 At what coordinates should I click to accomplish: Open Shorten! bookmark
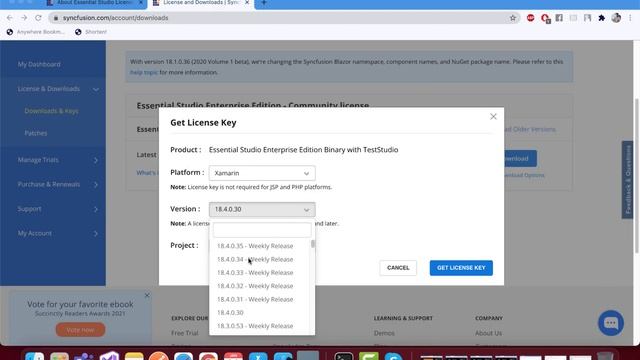click(x=91, y=32)
